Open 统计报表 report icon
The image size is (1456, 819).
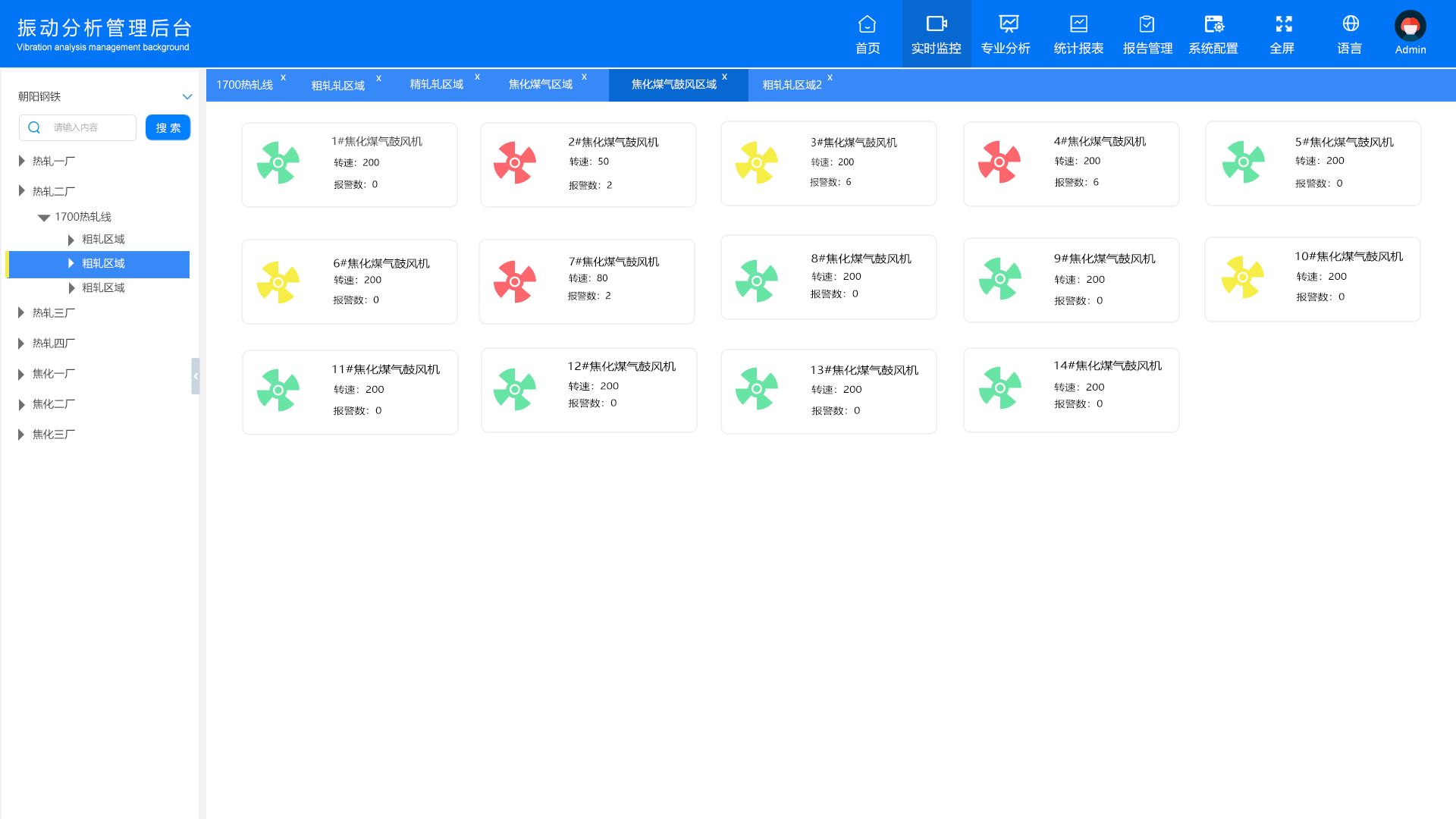point(1078,24)
